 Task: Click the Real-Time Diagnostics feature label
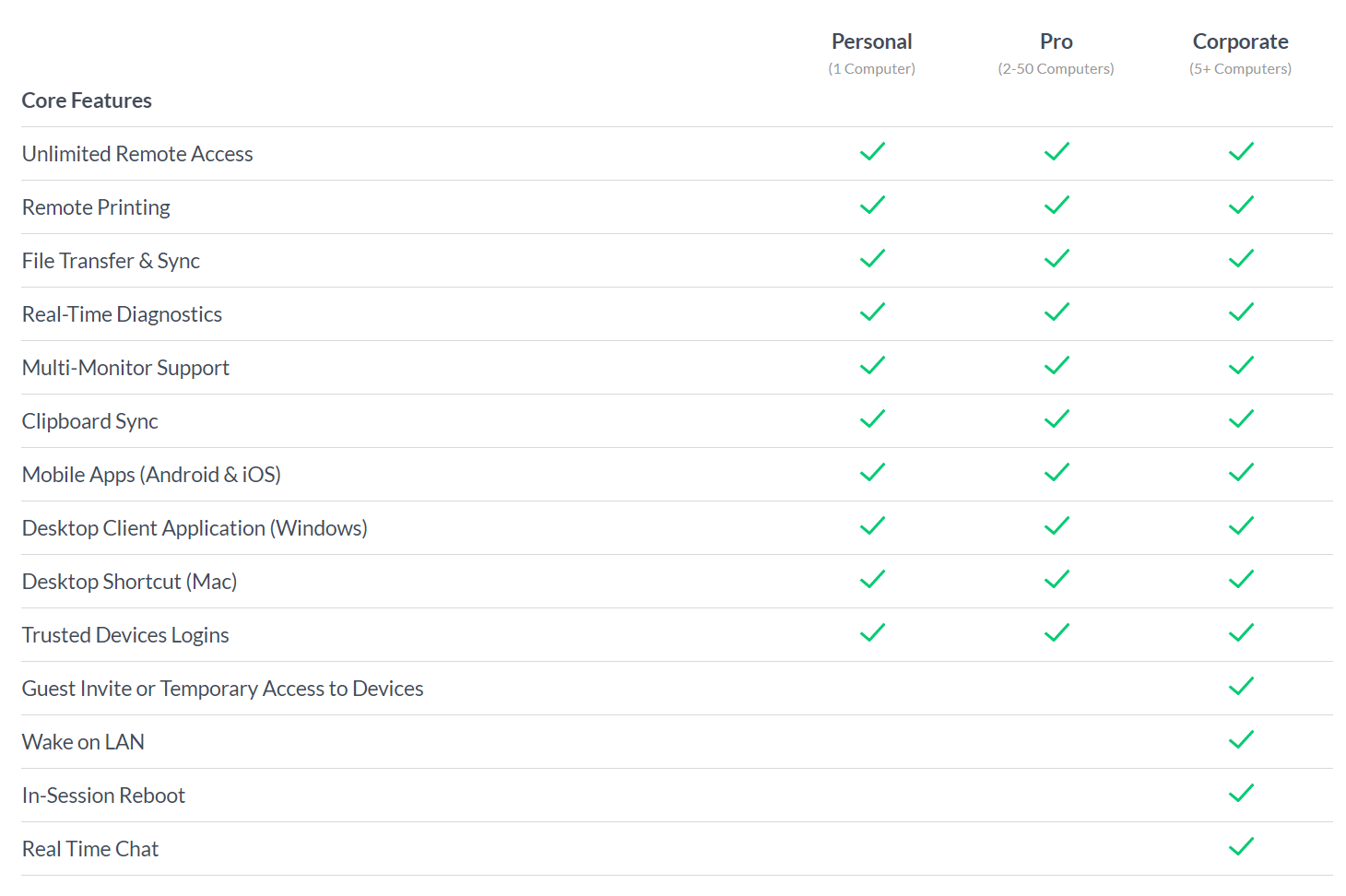122,314
